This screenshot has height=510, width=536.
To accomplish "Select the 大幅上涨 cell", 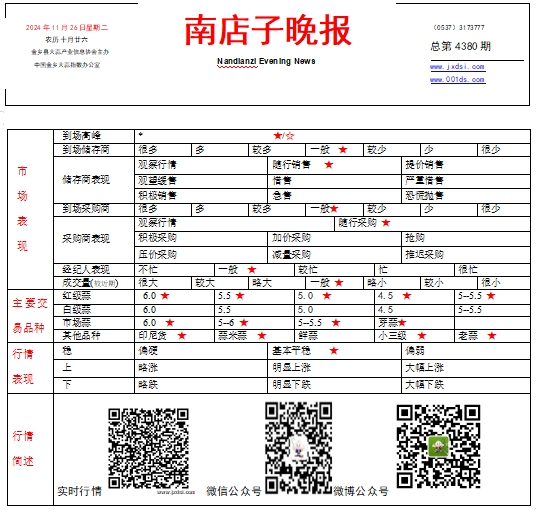I will tap(466, 368).
